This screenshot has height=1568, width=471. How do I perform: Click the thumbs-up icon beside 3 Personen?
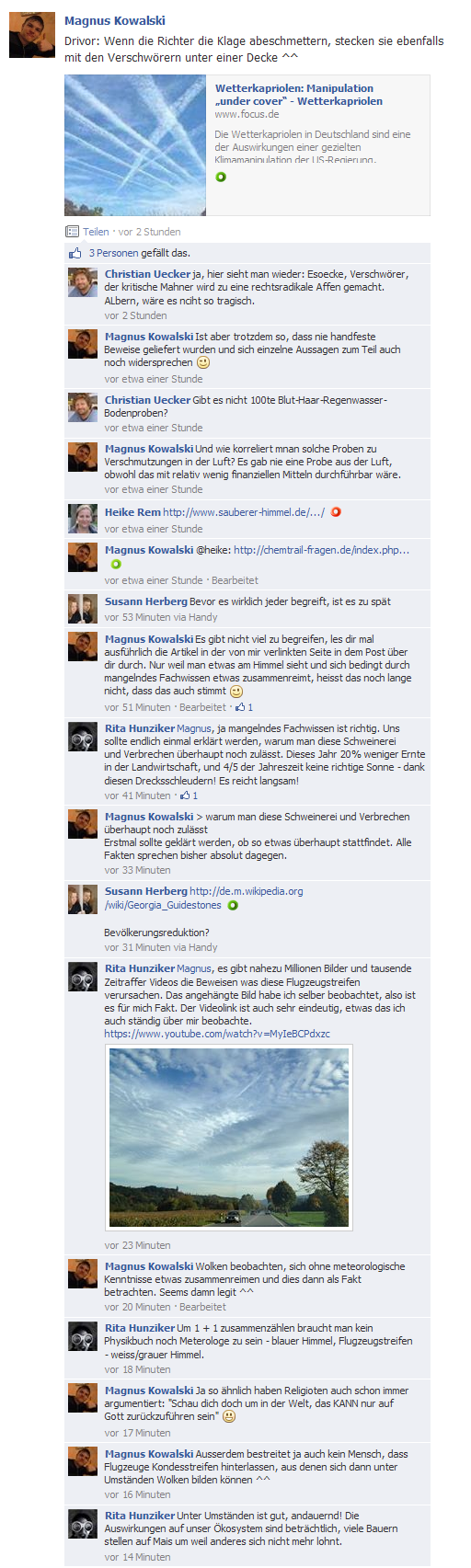tap(75, 253)
